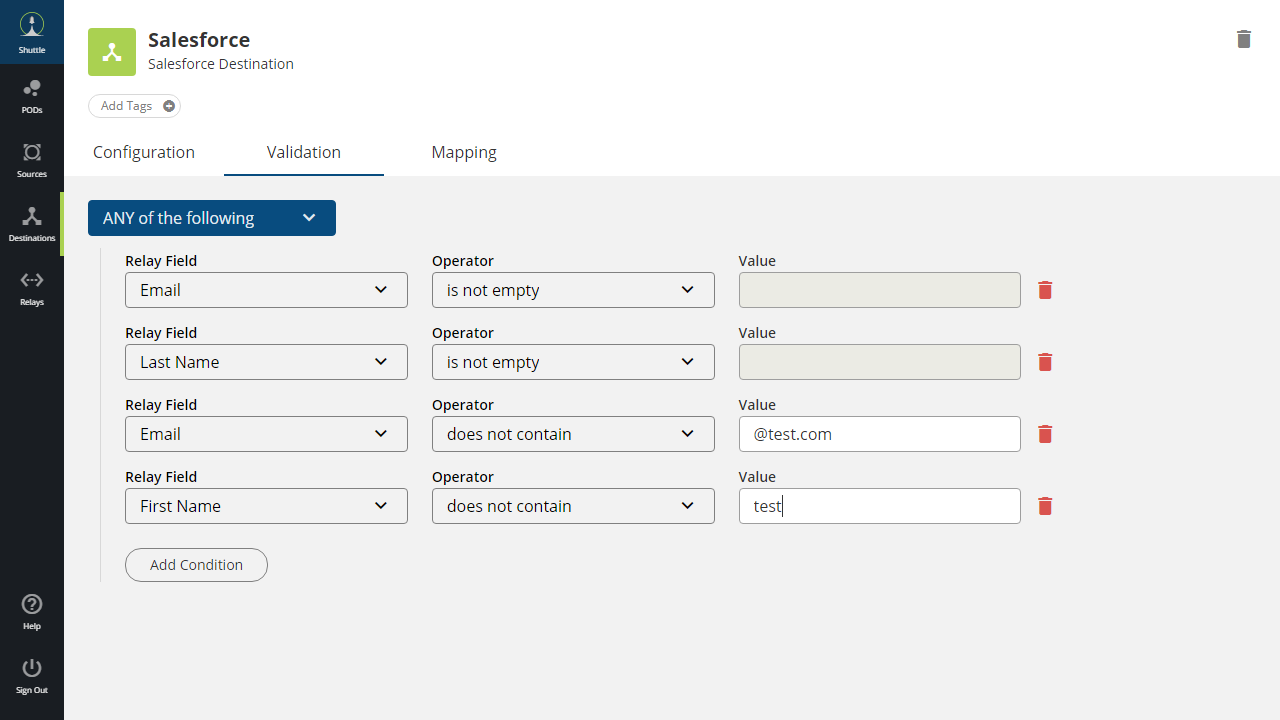Open first row Email relay field dropdown
1280x720 pixels.
[266, 290]
